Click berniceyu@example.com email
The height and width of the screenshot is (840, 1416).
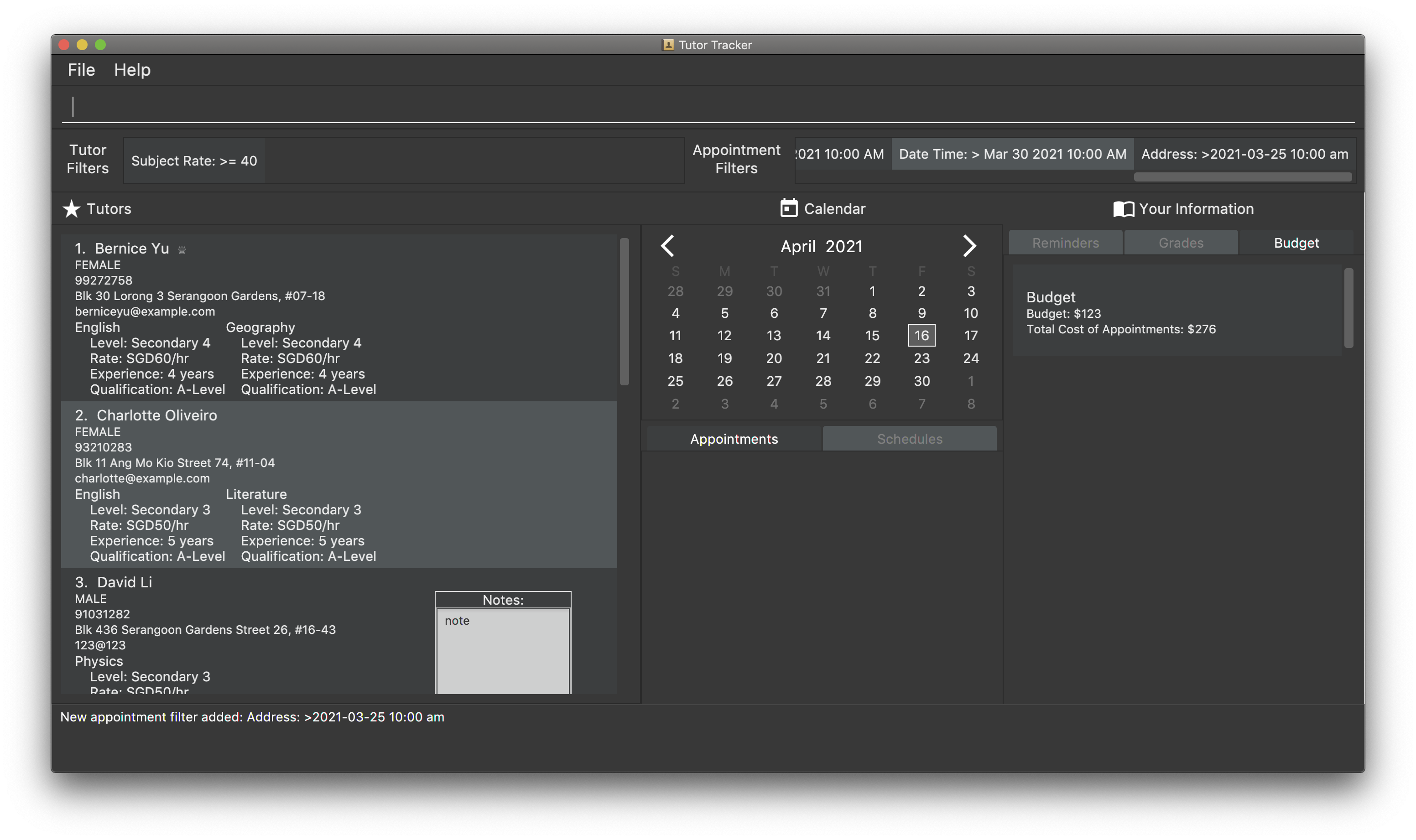coord(144,311)
